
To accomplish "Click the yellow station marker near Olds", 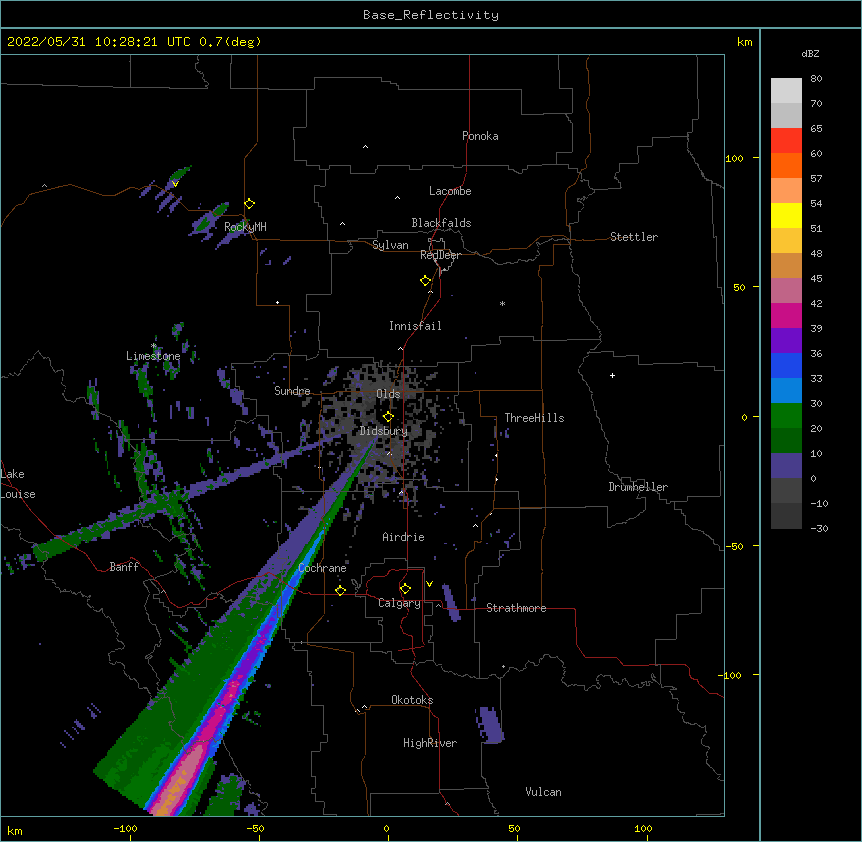I will click(388, 417).
